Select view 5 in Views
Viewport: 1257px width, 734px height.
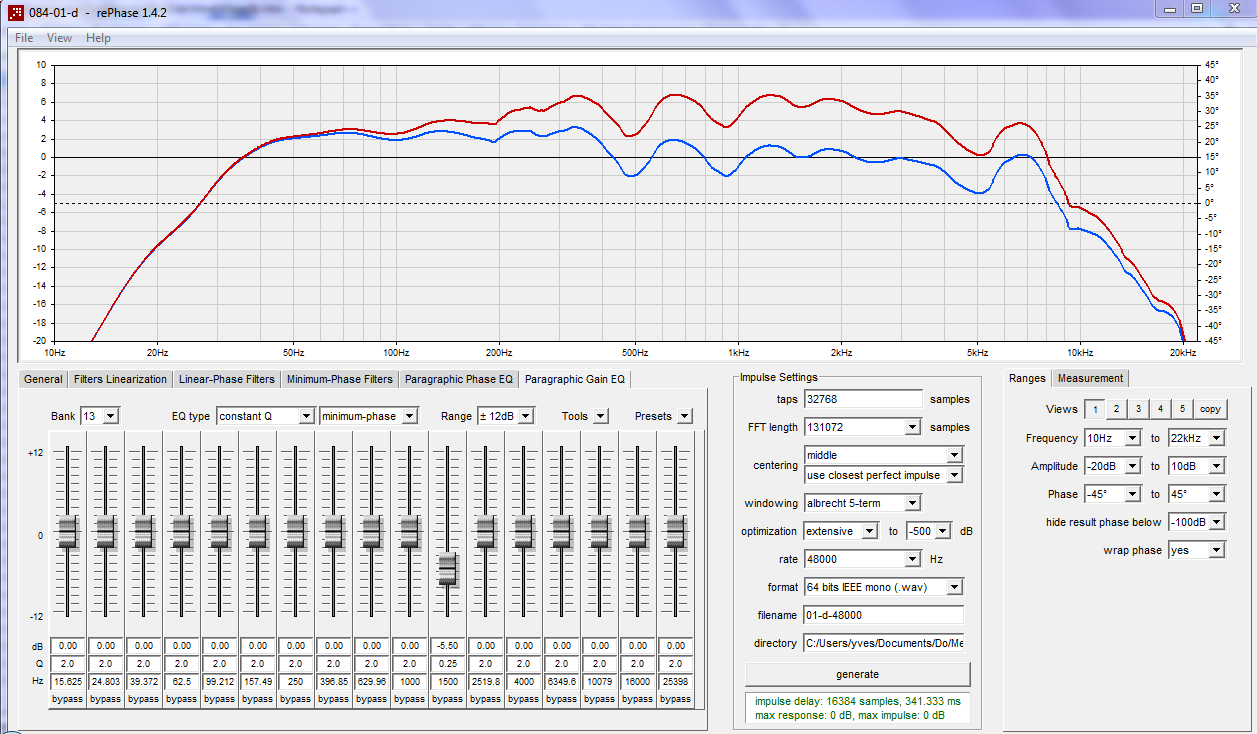point(1182,409)
